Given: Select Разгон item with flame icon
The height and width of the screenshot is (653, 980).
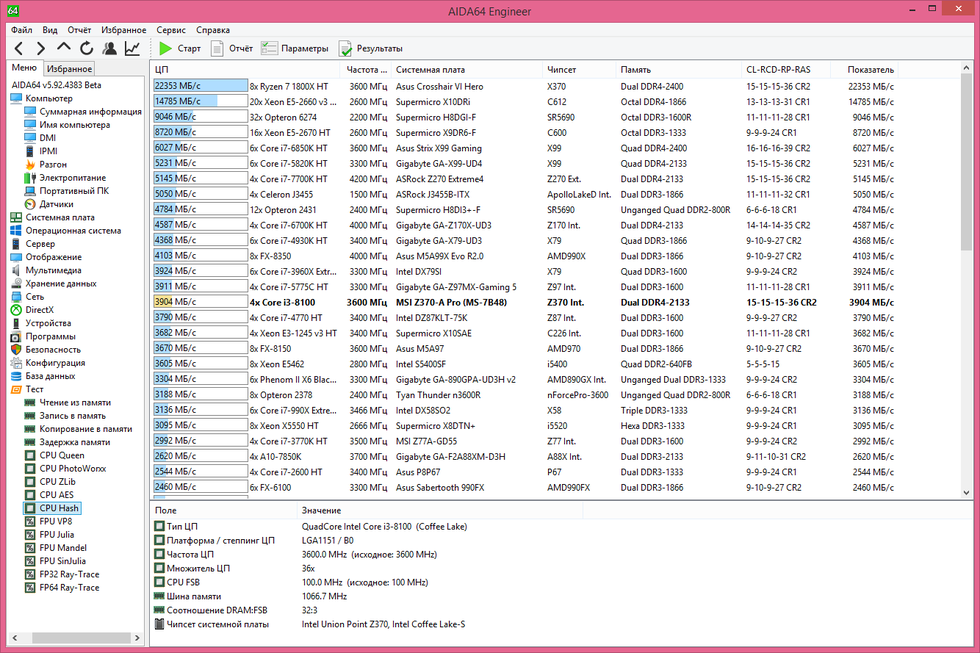Looking at the screenshot, I should pyautogui.click(x=53, y=164).
